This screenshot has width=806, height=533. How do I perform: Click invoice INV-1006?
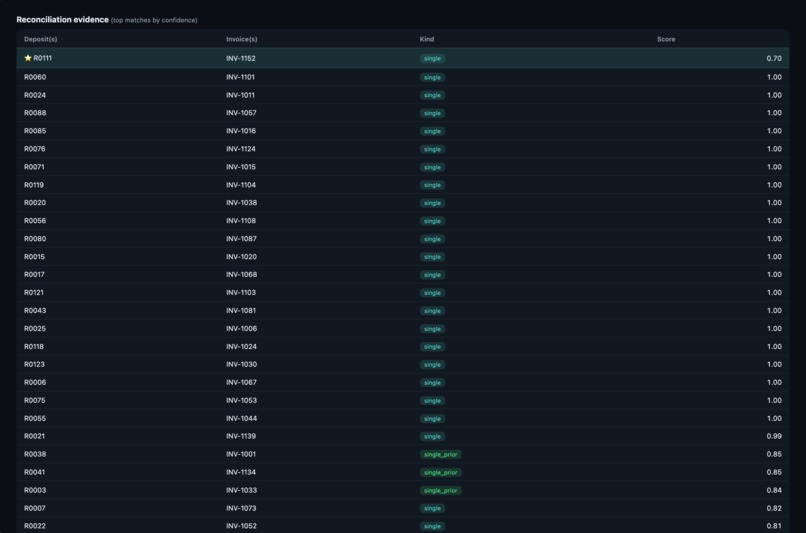pyautogui.click(x=241, y=328)
